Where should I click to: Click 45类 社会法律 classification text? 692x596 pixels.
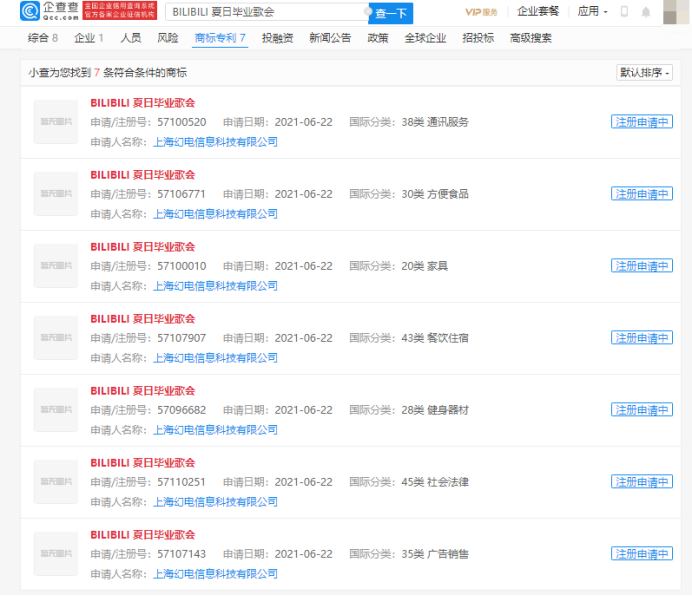(435, 482)
